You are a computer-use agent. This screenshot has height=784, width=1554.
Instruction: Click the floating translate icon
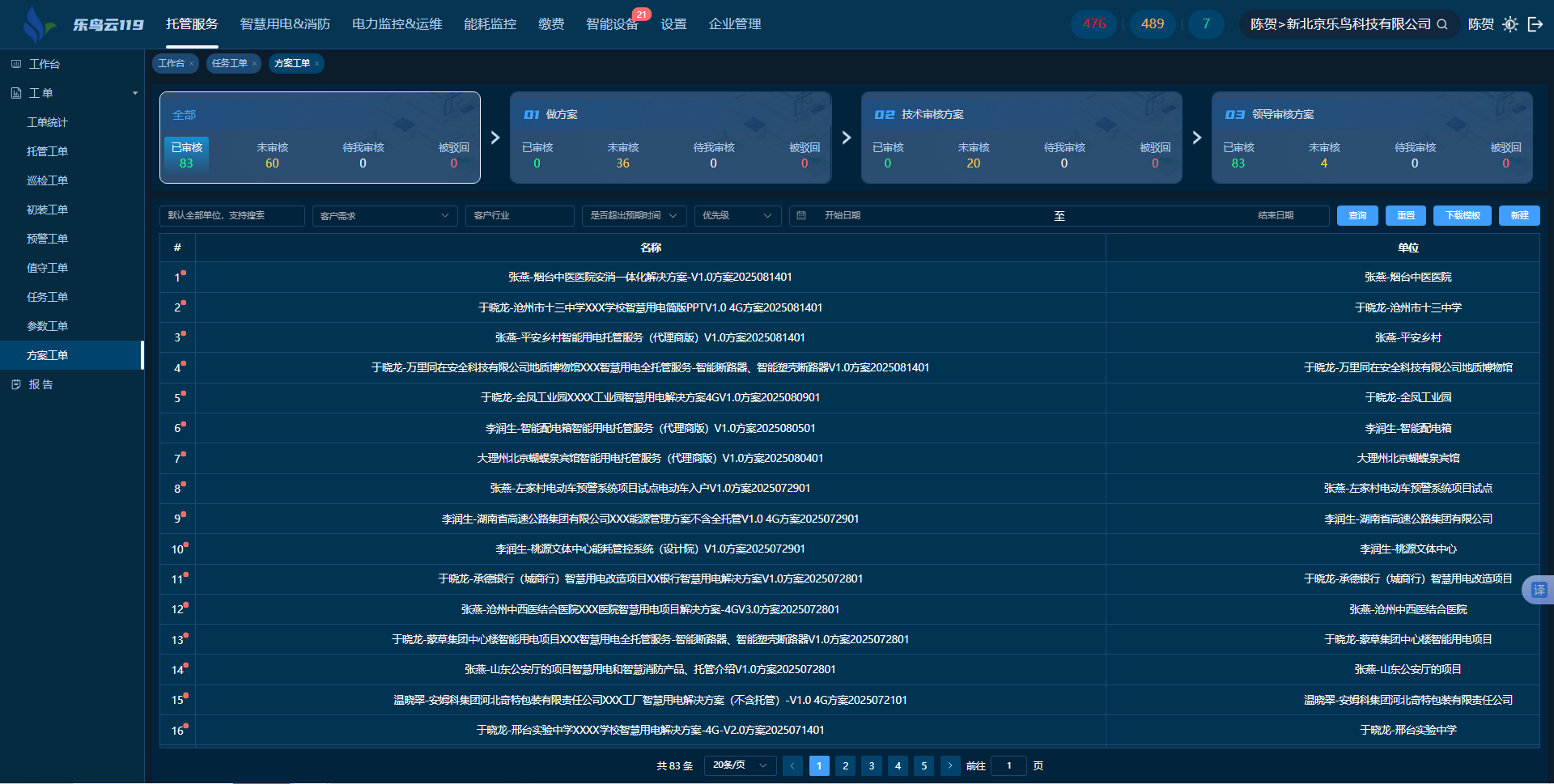click(1539, 590)
